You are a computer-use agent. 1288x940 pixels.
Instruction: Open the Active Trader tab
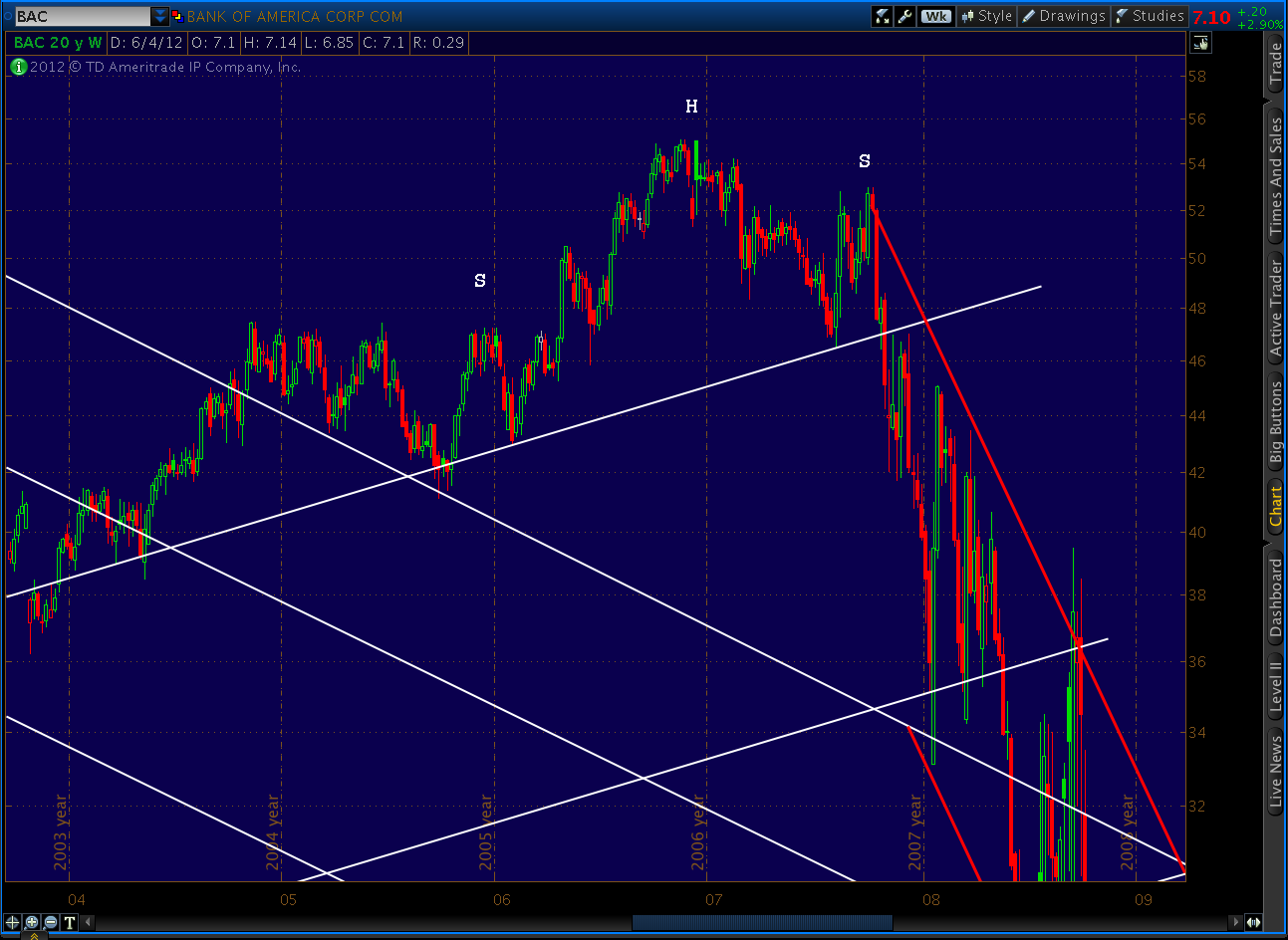tap(1275, 308)
